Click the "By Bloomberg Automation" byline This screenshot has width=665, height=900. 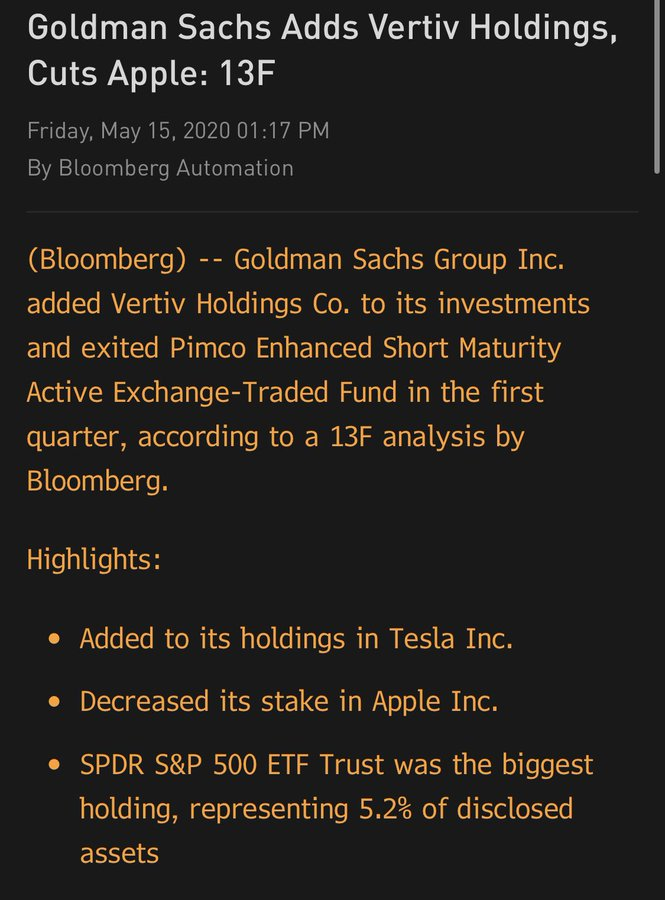click(160, 168)
